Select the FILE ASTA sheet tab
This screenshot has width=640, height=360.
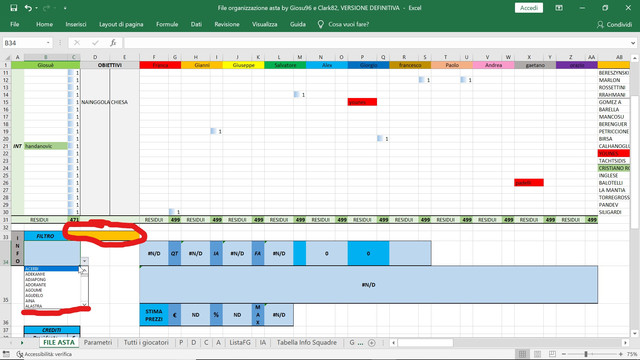tap(59, 342)
